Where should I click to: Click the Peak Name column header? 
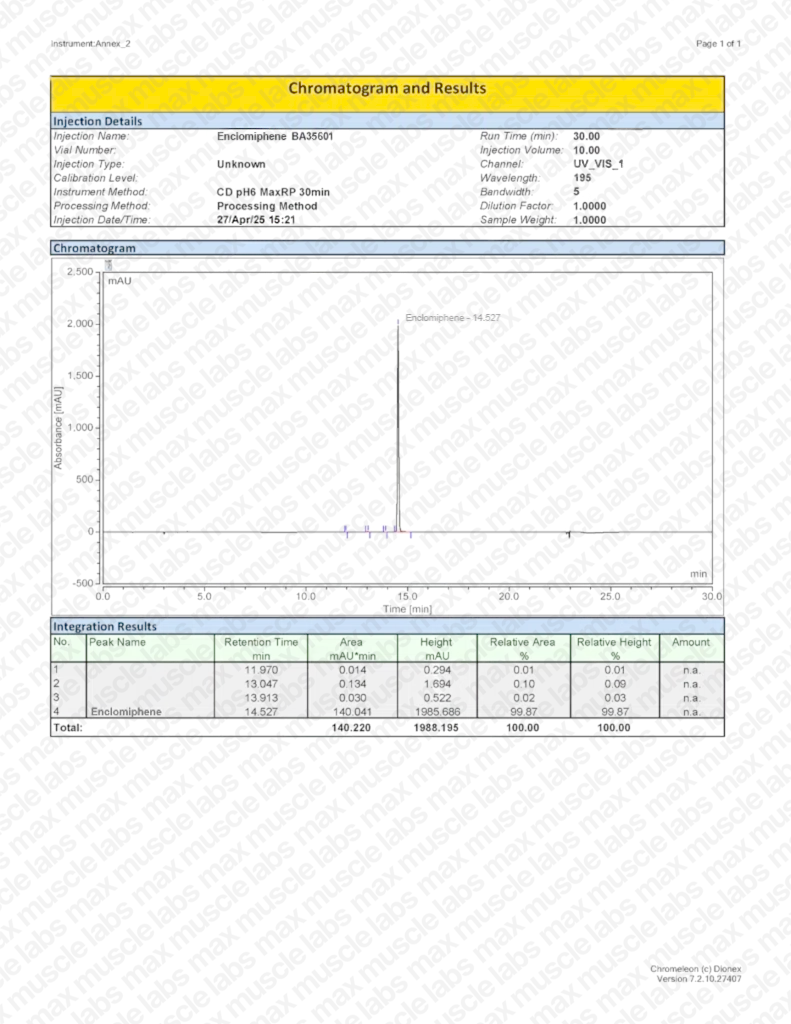[118, 642]
